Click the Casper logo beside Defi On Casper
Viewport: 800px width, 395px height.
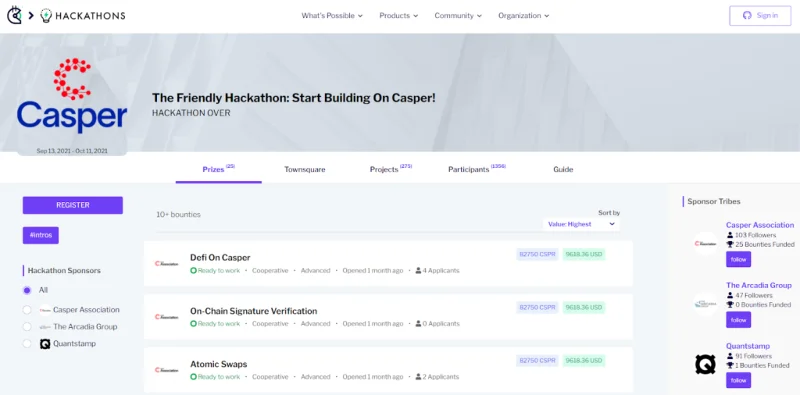tap(166, 263)
